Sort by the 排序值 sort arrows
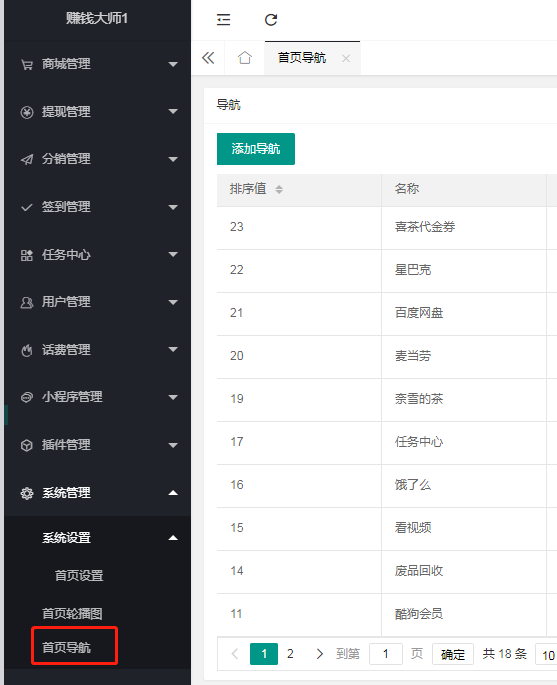This screenshot has height=685, width=557. point(279,189)
